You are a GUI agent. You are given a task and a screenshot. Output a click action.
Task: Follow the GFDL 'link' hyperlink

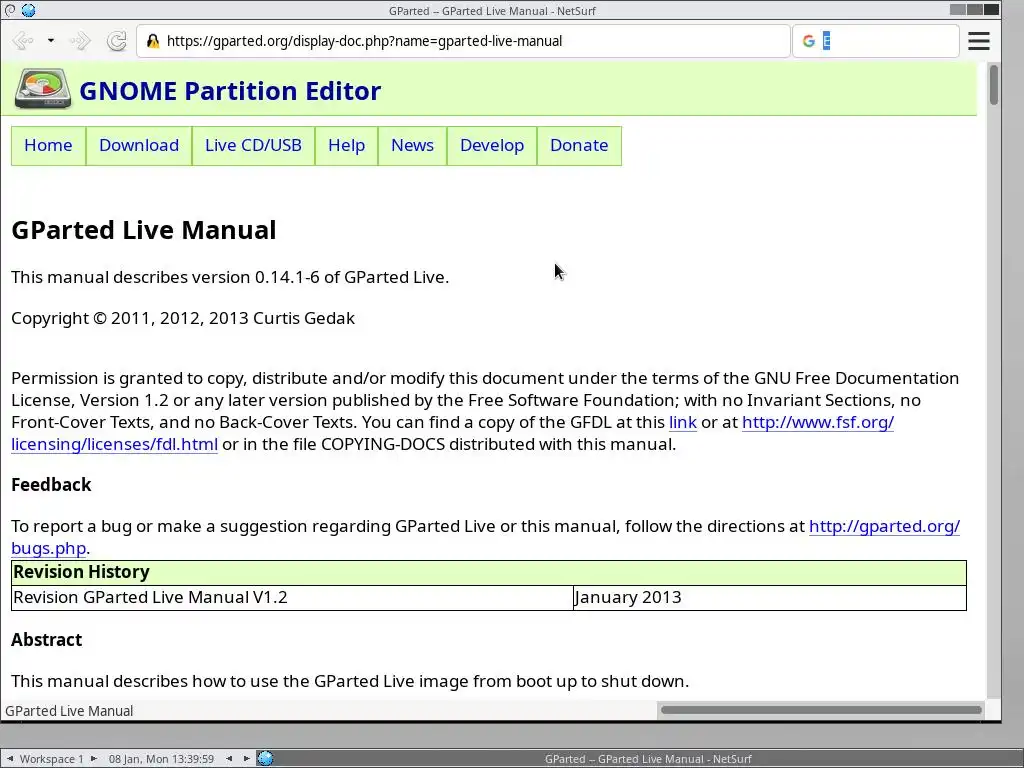[682, 423]
